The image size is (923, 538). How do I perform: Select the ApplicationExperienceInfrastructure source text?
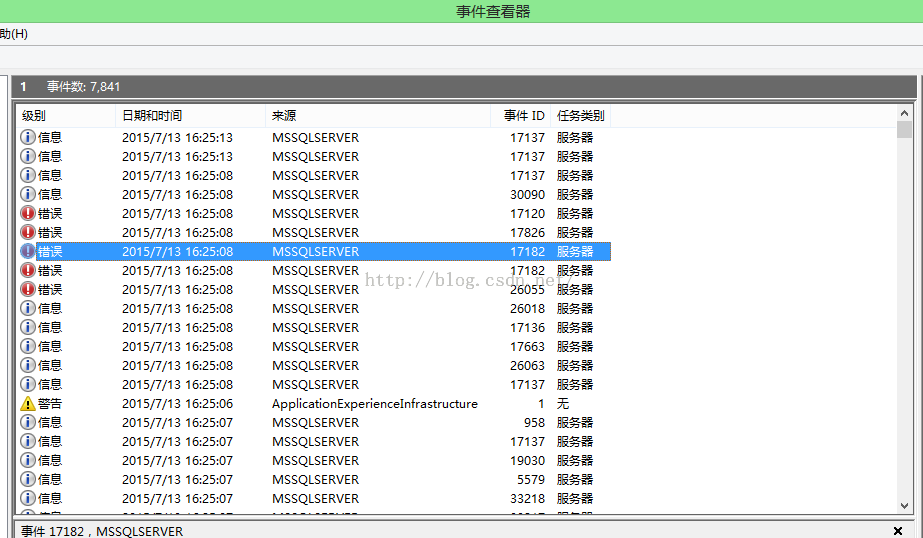374,403
